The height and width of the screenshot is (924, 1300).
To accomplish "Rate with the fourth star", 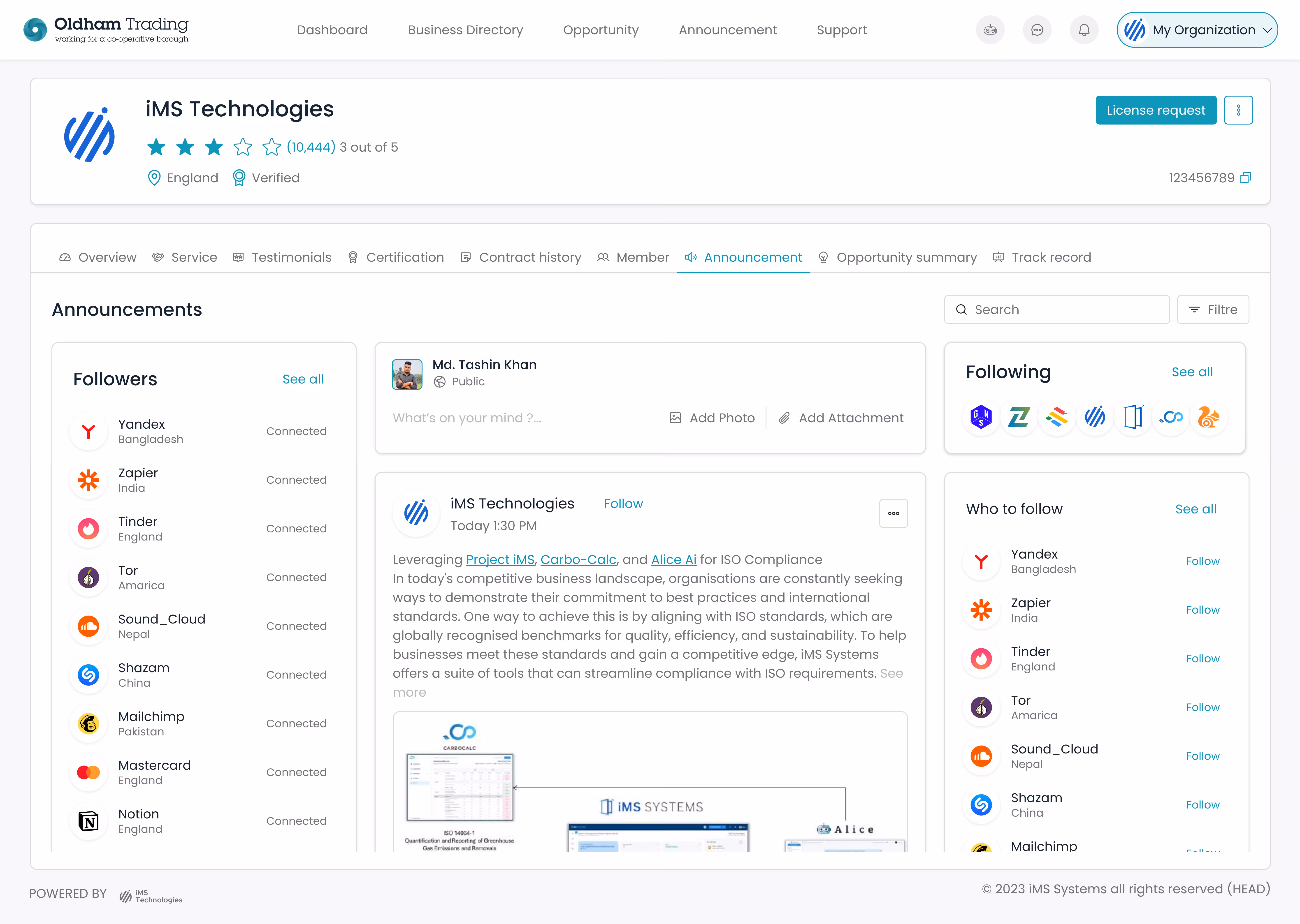I will click(x=243, y=147).
